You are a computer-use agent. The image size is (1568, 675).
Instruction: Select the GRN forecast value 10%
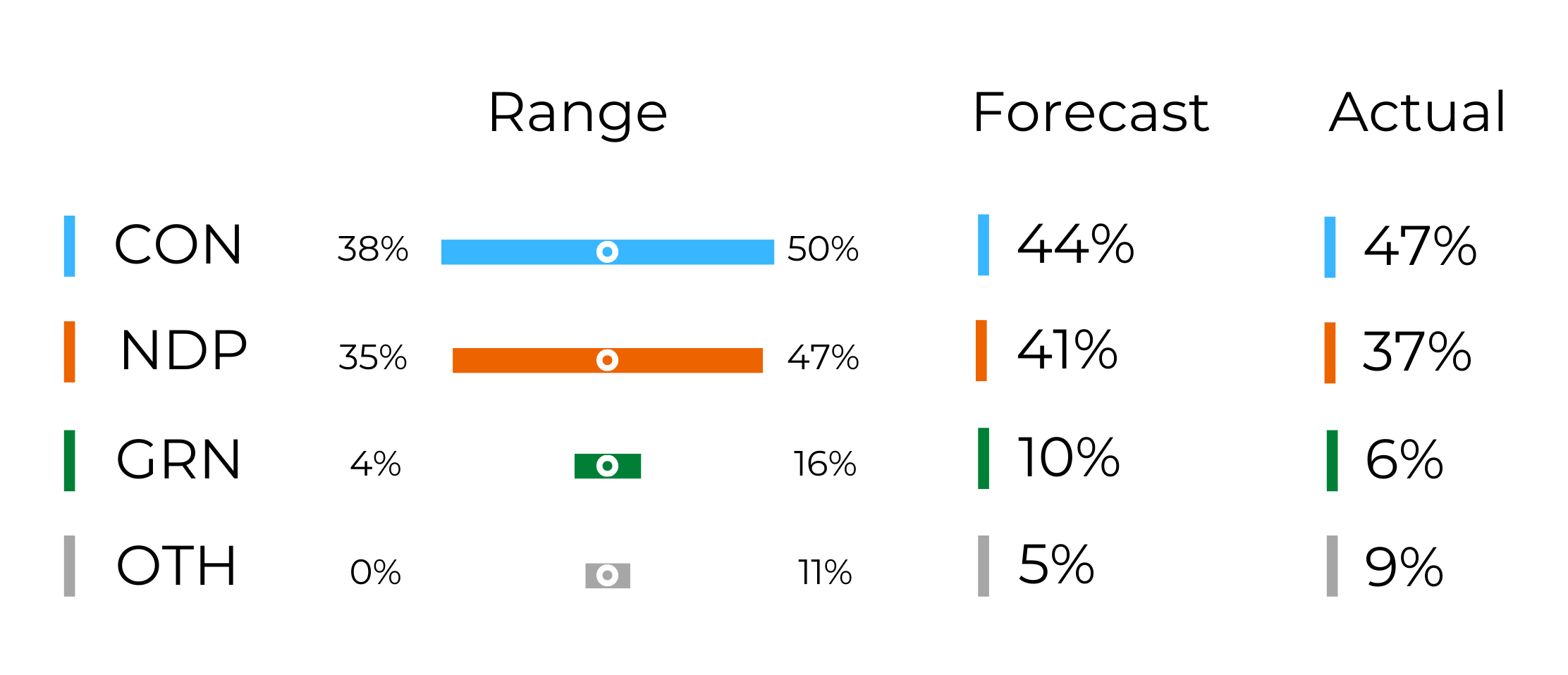click(1069, 458)
